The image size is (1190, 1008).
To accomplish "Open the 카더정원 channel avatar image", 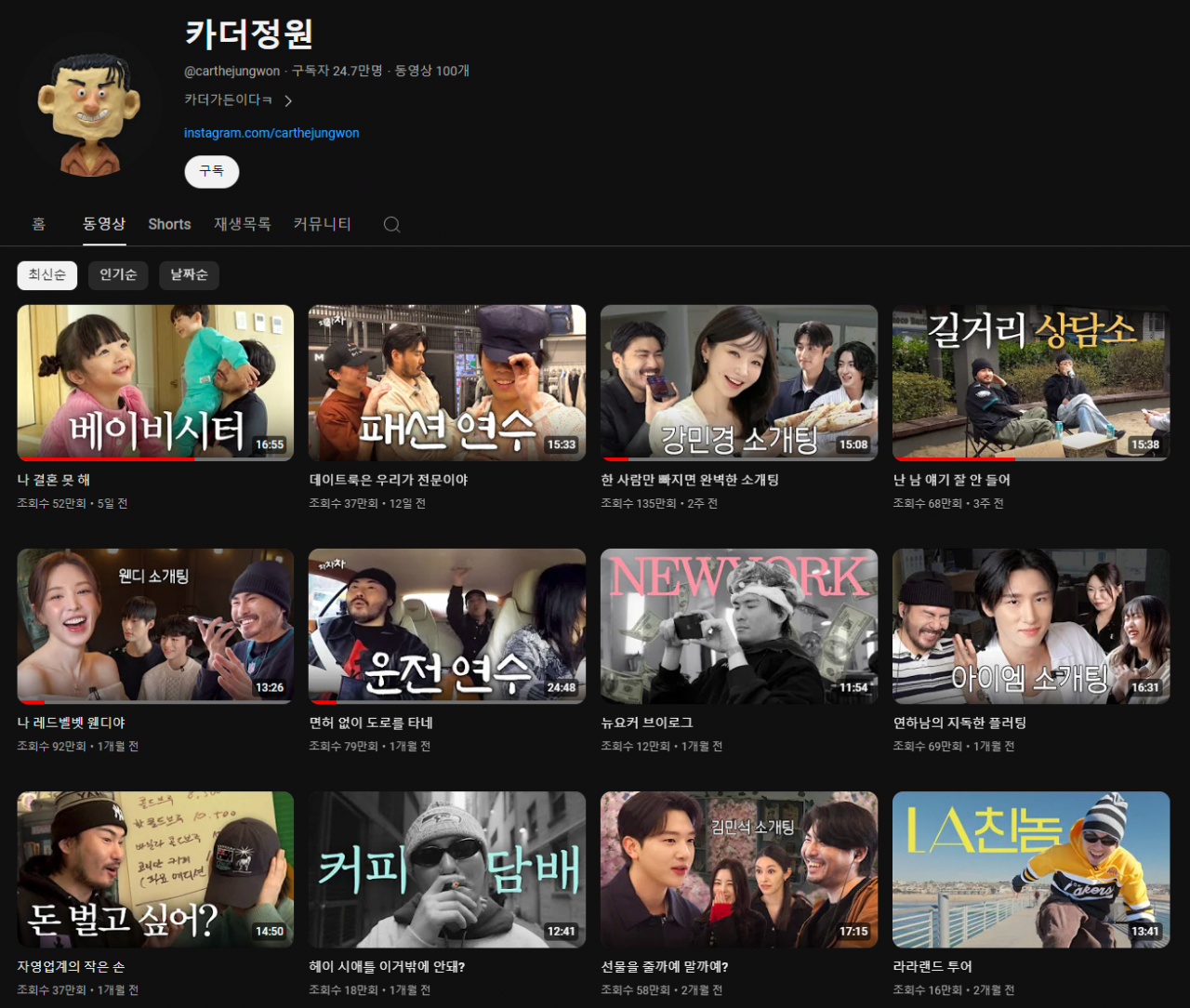I will (x=89, y=111).
